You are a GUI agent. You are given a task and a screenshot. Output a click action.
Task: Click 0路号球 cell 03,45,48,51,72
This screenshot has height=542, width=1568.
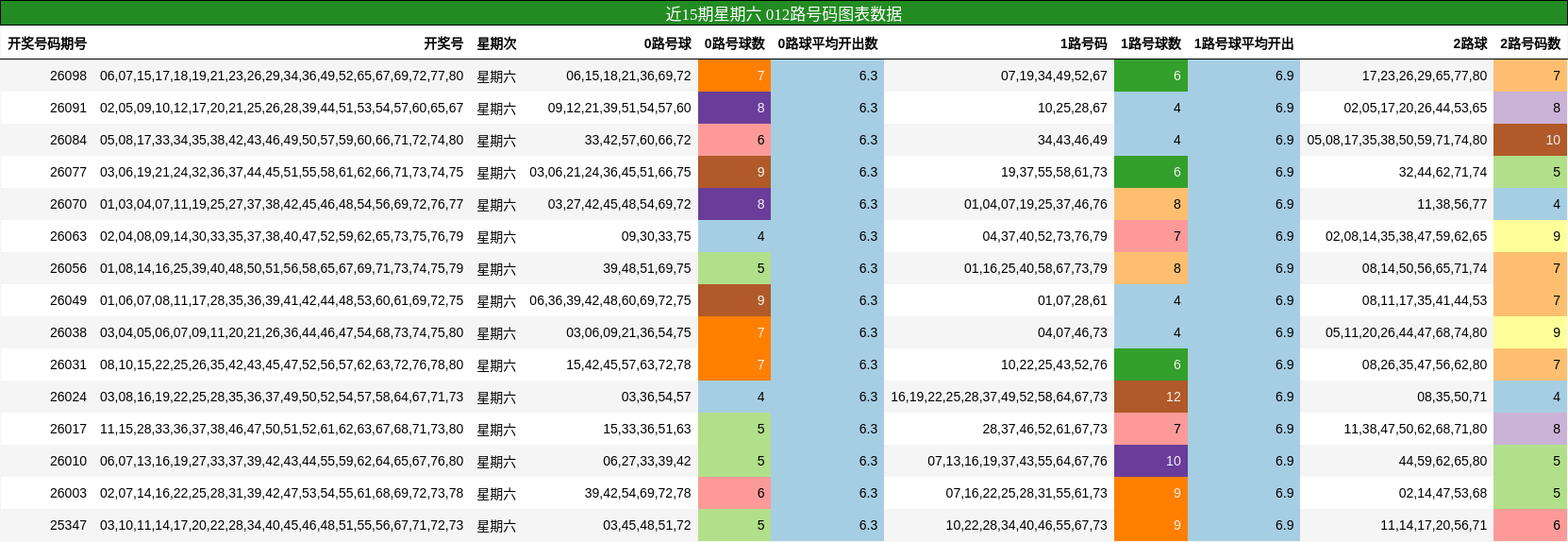click(x=647, y=525)
